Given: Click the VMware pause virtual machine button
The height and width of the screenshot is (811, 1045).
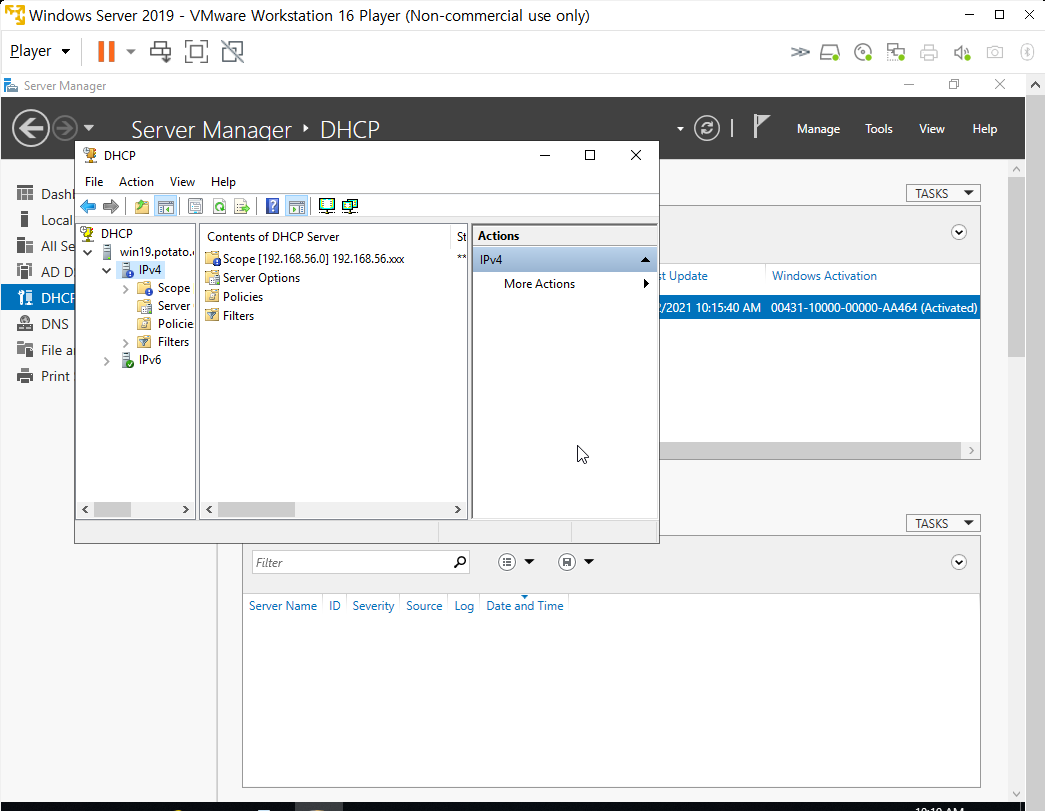Looking at the screenshot, I should tap(106, 51).
